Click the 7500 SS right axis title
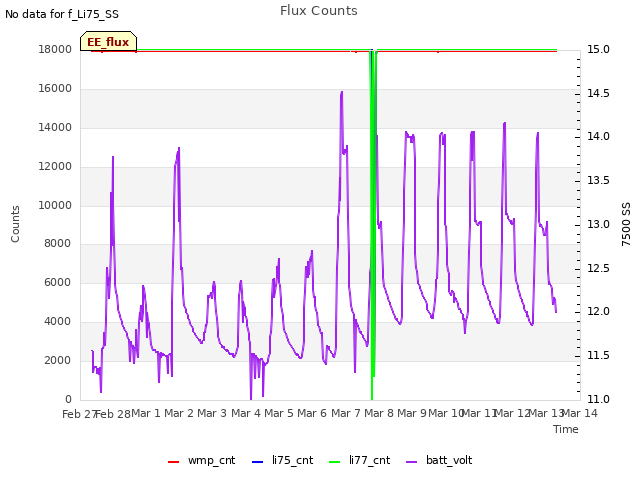 point(626,224)
